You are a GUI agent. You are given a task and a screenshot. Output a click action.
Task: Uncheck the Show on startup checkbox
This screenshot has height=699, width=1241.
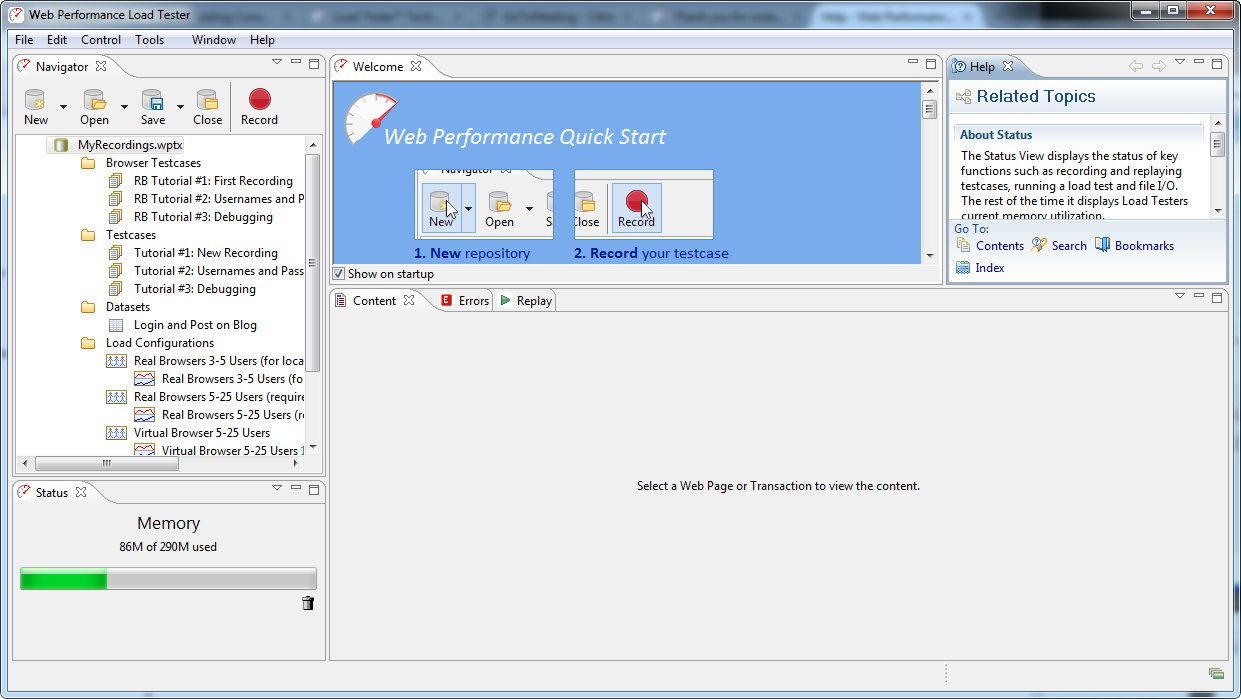point(339,273)
